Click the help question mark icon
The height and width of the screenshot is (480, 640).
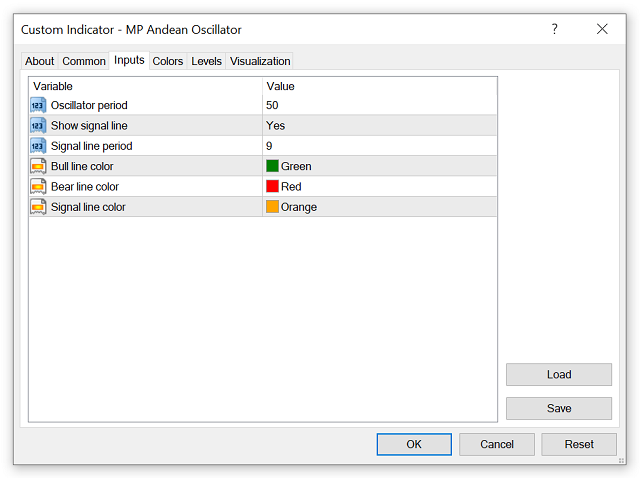pos(555,29)
